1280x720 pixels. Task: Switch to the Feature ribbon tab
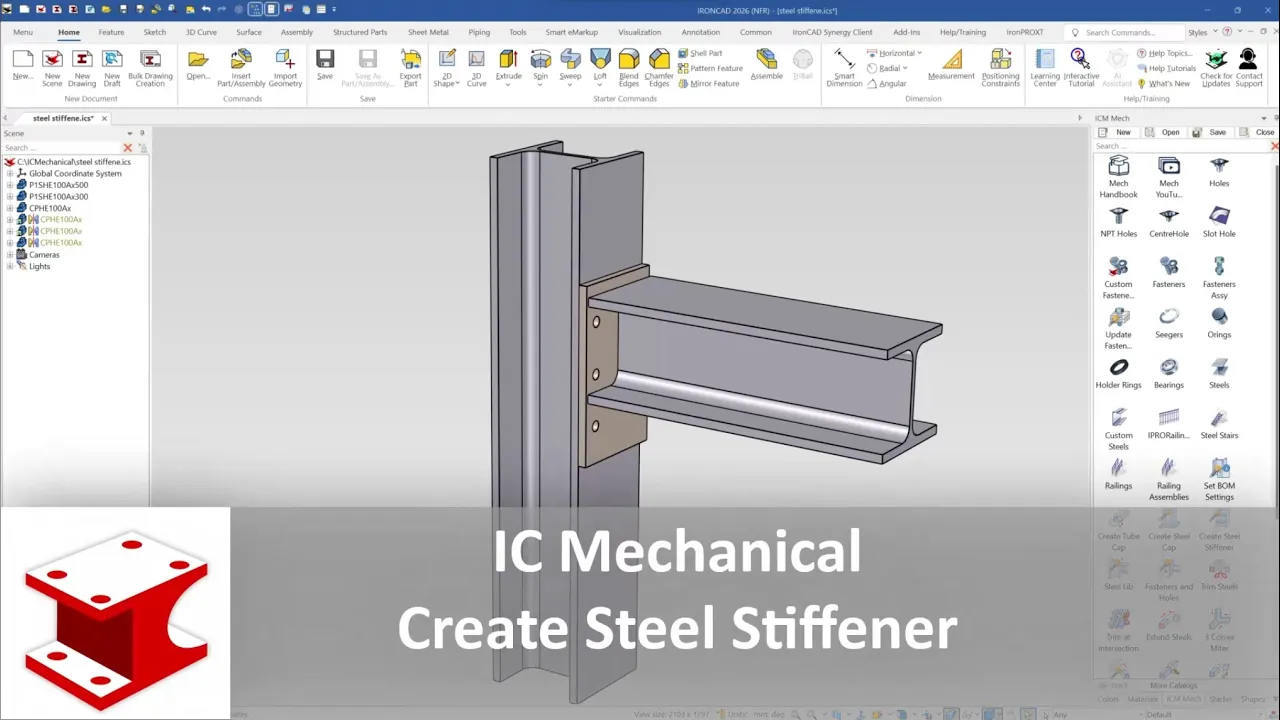pos(111,32)
